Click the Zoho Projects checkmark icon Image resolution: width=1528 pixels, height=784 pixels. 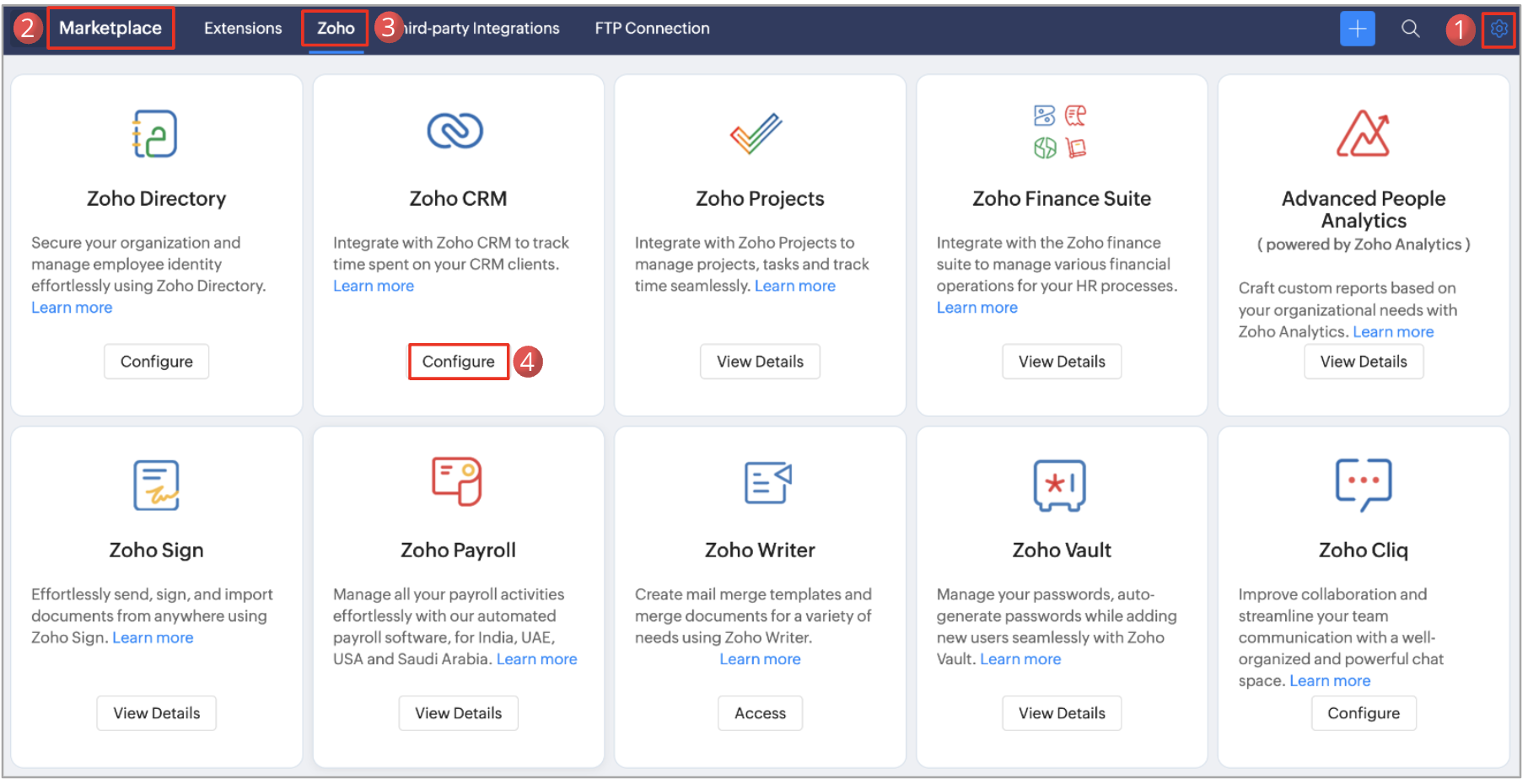click(756, 133)
